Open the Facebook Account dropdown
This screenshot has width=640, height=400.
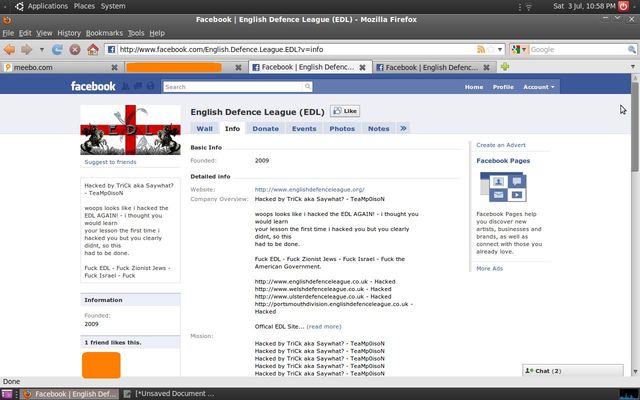point(537,87)
